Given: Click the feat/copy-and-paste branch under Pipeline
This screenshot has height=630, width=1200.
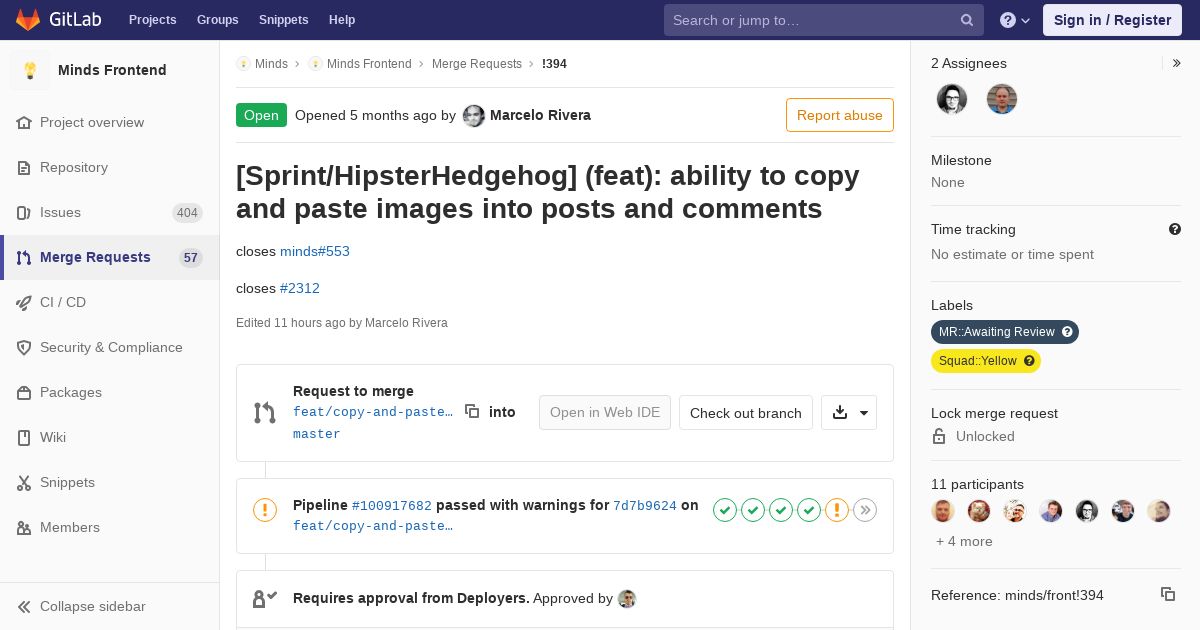Looking at the screenshot, I should pos(373,526).
